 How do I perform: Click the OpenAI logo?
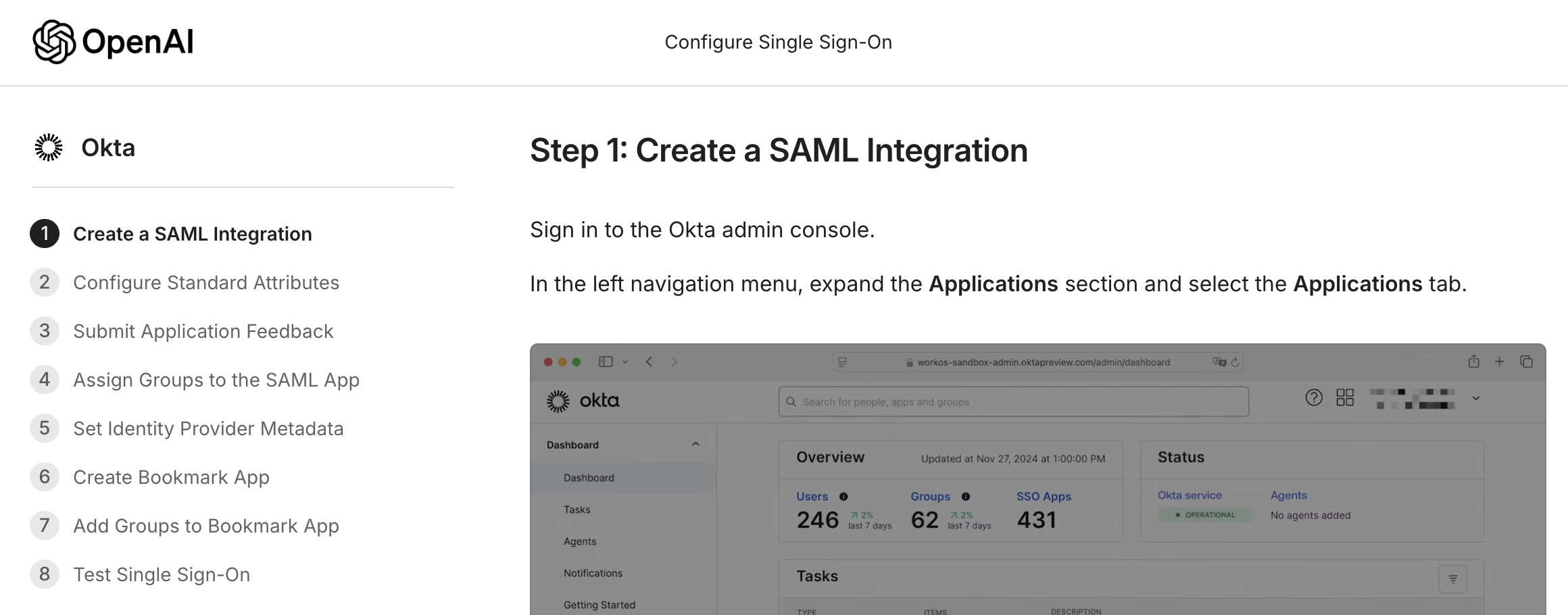(114, 42)
